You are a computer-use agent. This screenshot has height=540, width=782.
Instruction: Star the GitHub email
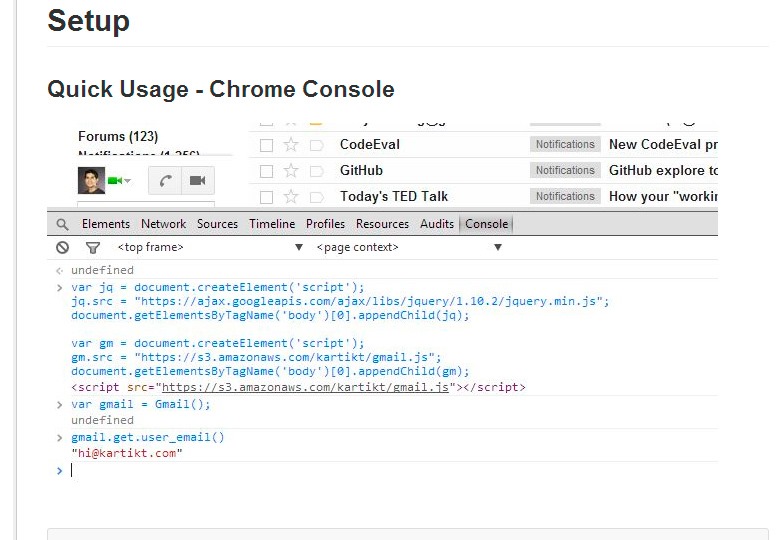click(x=291, y=171)
